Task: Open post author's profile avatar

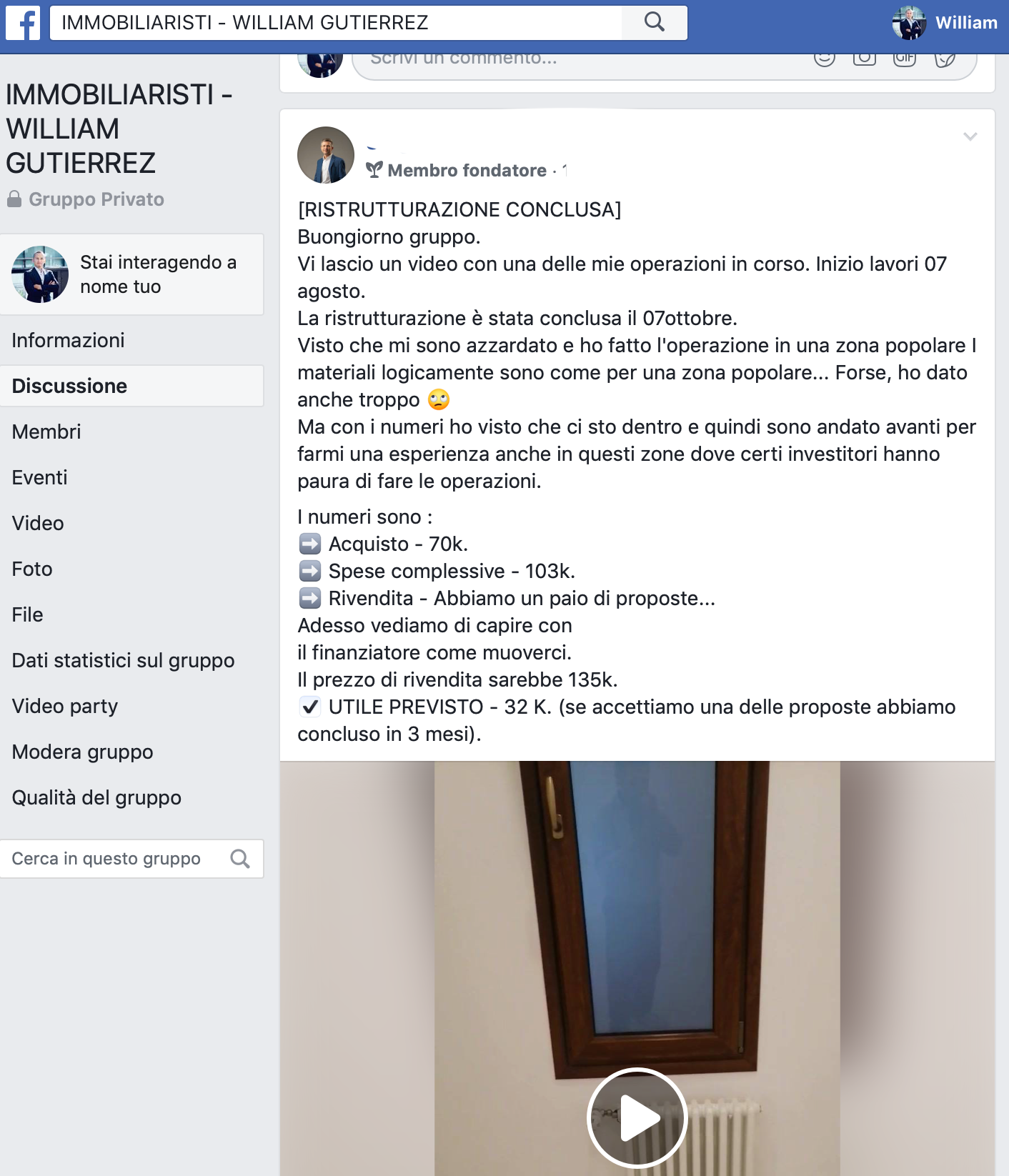Action: point(326,155)
